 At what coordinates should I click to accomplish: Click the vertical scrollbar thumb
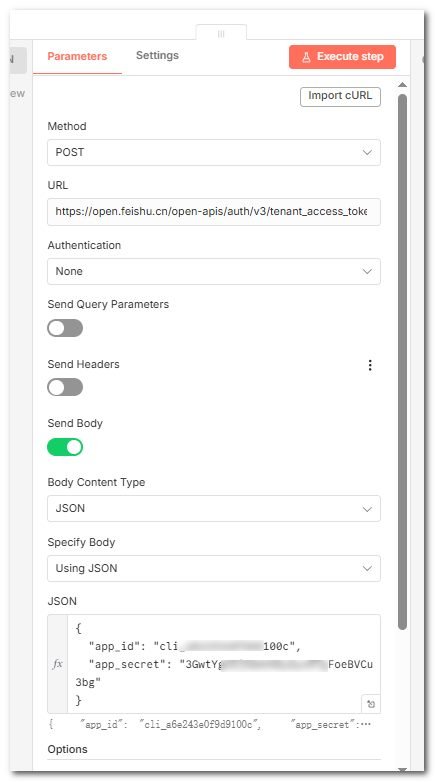click(403, 362)
